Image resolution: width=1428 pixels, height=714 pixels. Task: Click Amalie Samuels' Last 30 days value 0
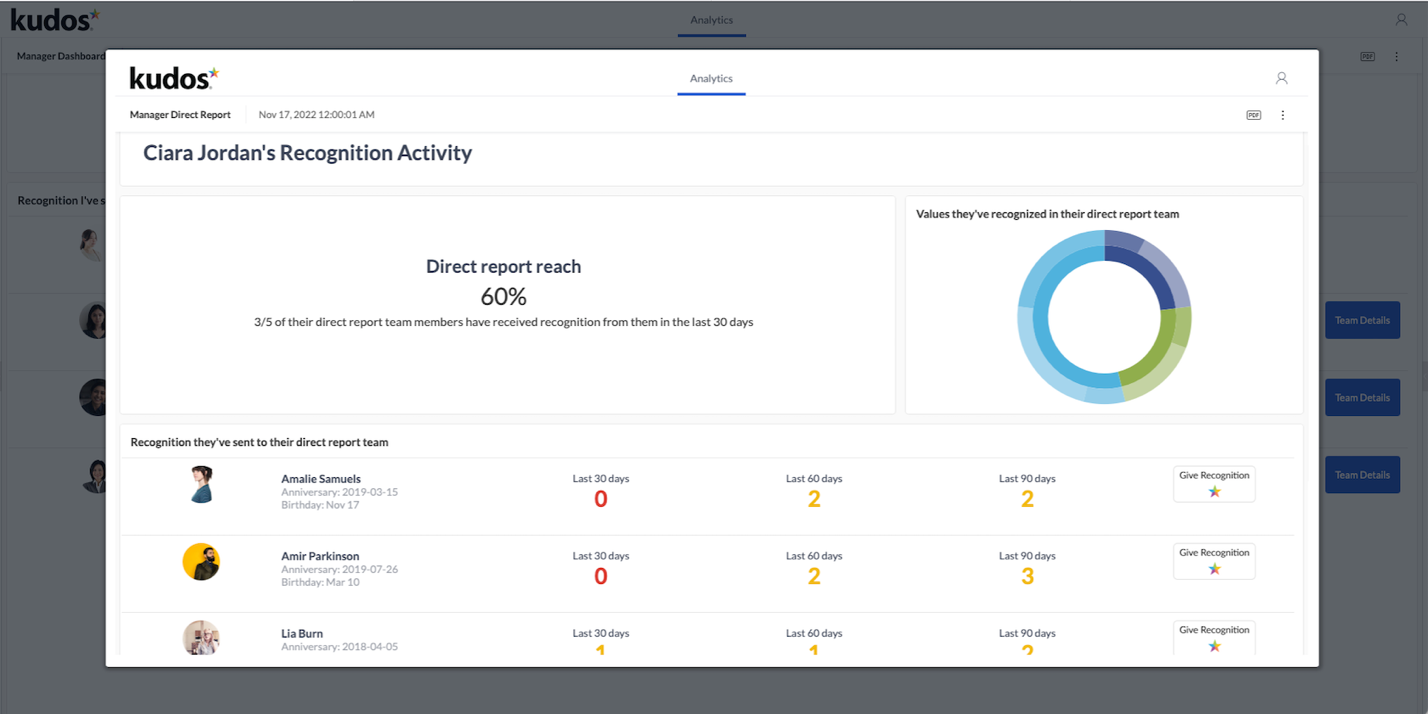click(x=601, y=499)
